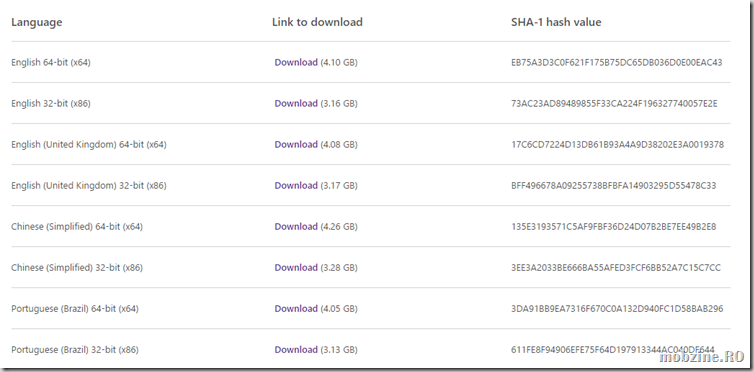Download the English 32-bit (x86) ISO
This screenshot has height=372, width=754.
click(296, 103)
